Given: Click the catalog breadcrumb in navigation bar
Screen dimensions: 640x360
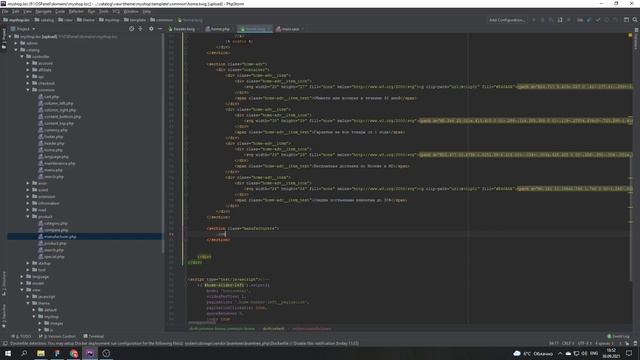Looking at the screenshot, I should click(44, 20).
